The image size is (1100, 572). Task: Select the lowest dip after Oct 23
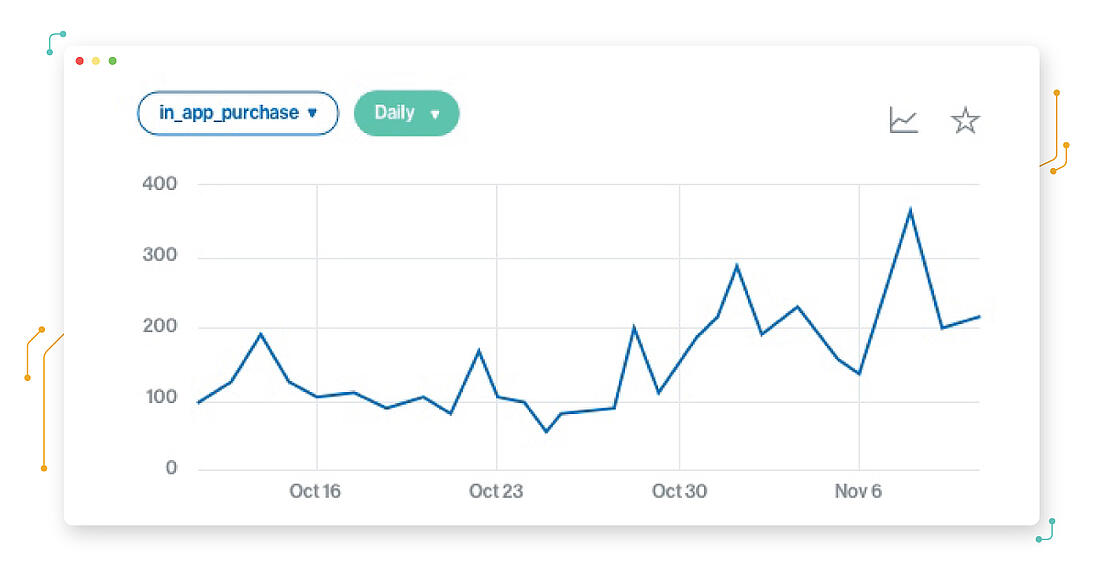[x=546, y=431]
